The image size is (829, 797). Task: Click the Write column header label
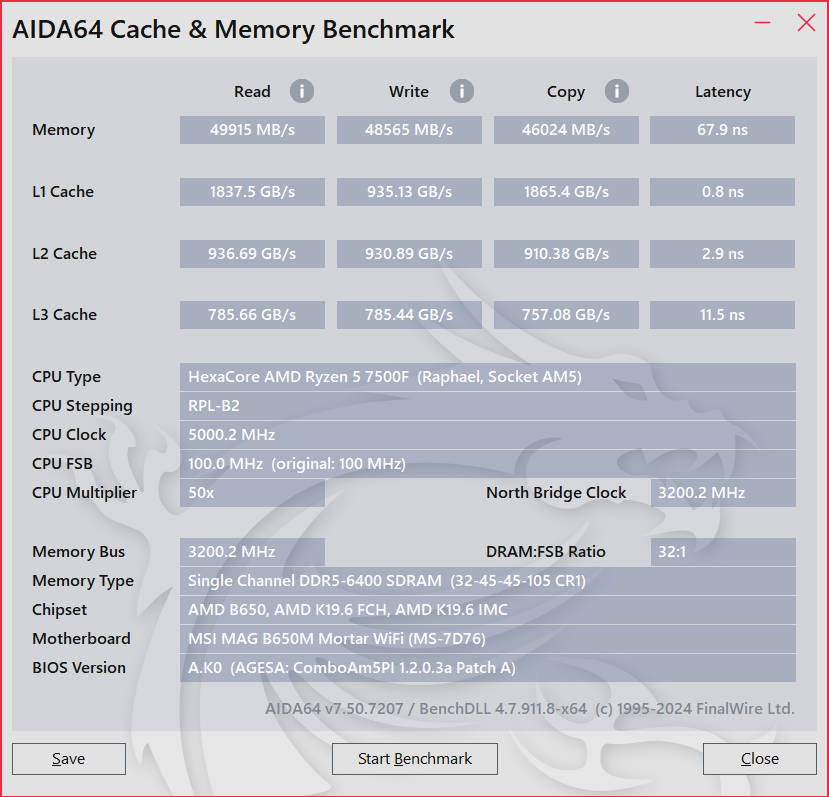click(x=409, y=91)
